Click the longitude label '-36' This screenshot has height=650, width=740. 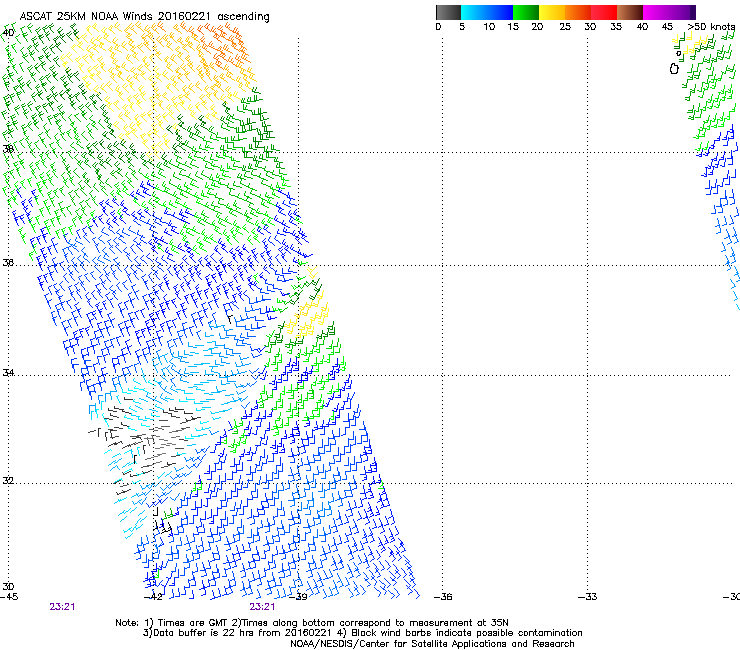click(x=443, y=597)
